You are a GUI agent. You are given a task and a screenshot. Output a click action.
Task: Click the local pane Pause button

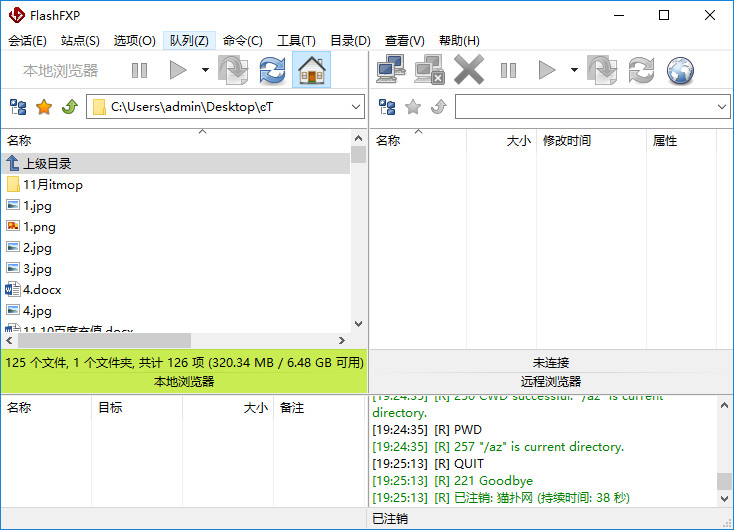tap(139, 70)
